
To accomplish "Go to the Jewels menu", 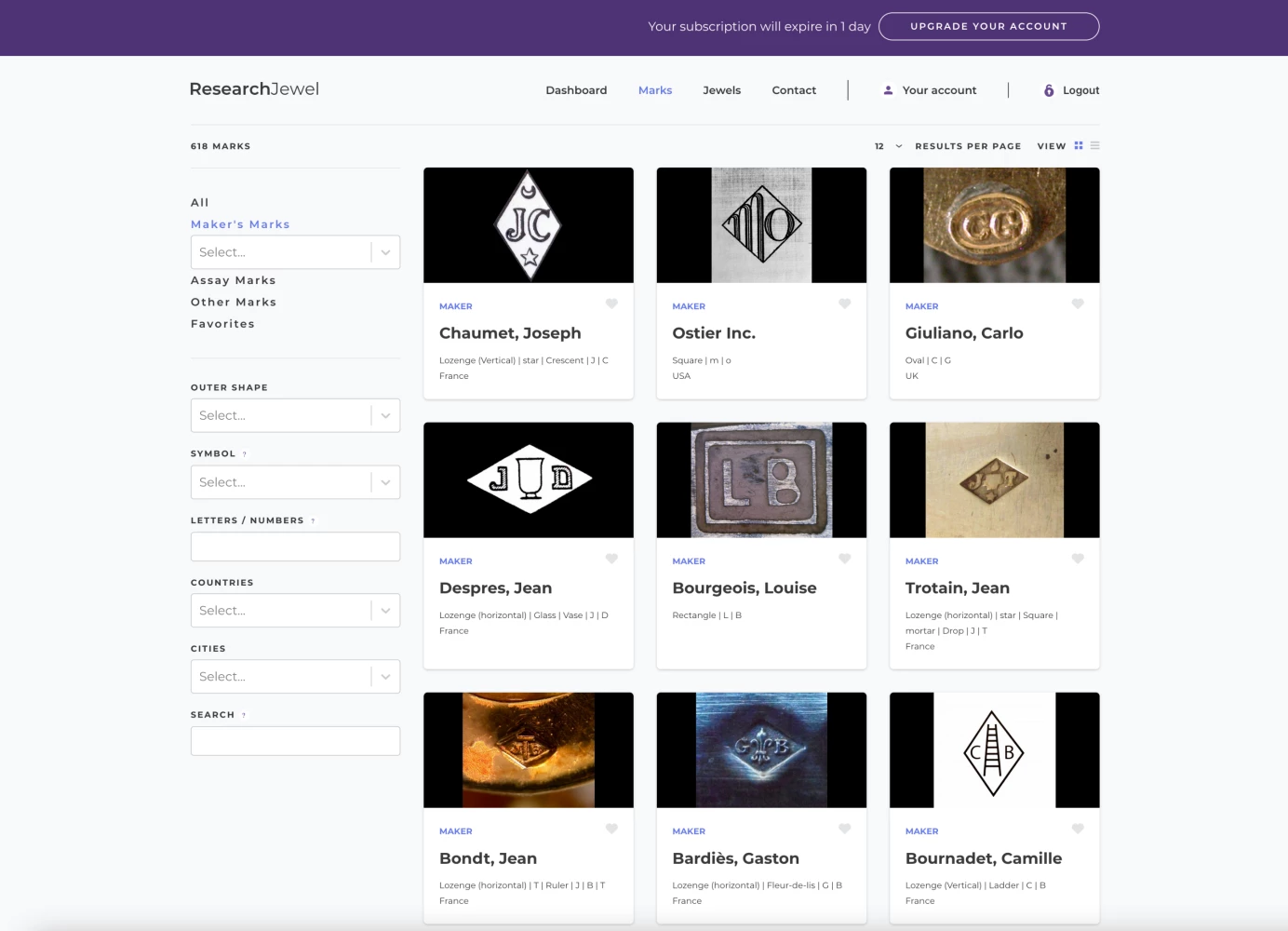I will coord(721,90).
